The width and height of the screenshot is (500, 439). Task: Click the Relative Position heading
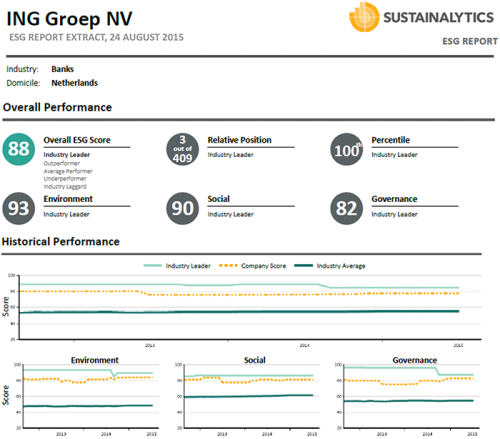[x=240, y=140]
